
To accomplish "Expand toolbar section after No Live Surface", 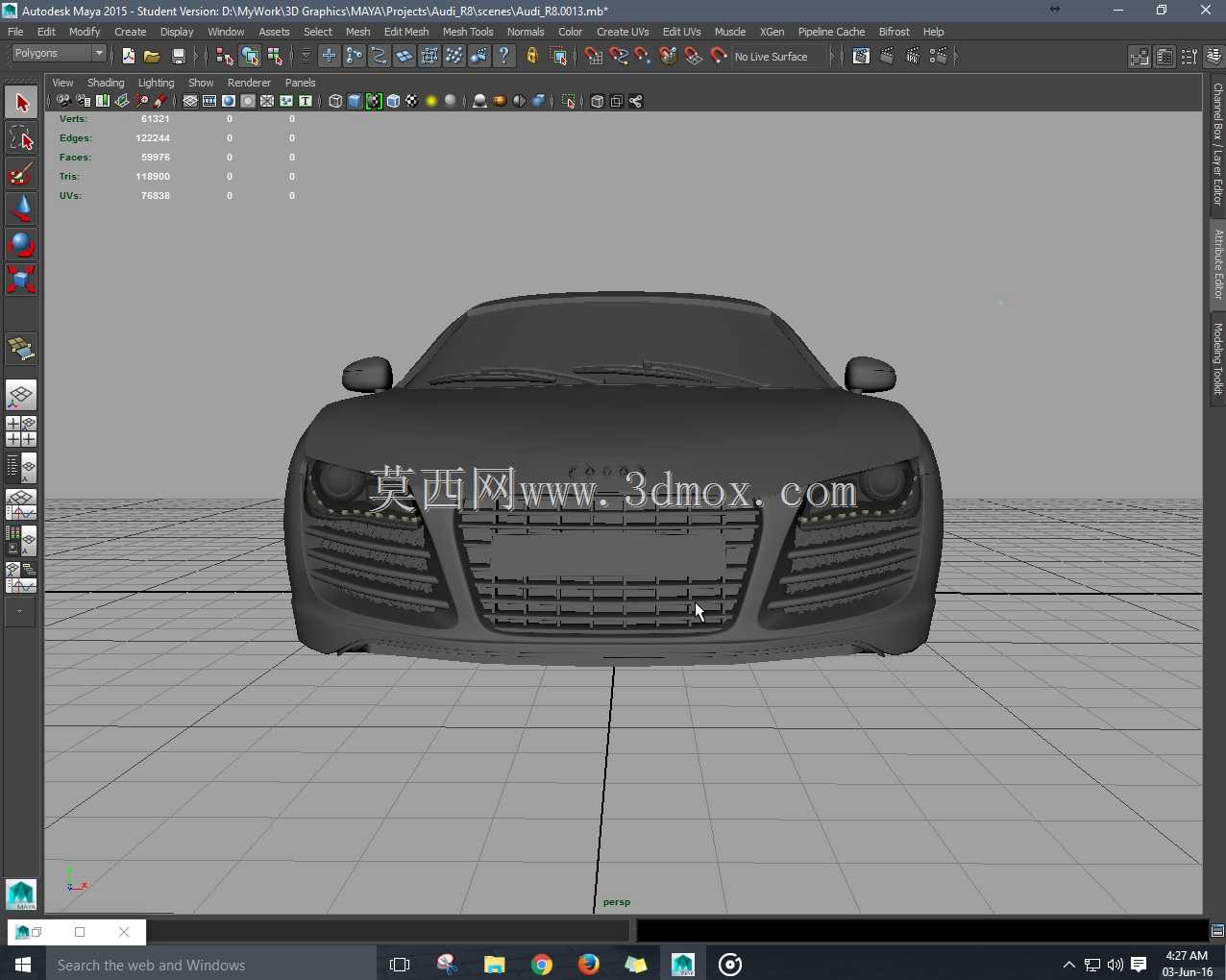I will coord(832,57).
